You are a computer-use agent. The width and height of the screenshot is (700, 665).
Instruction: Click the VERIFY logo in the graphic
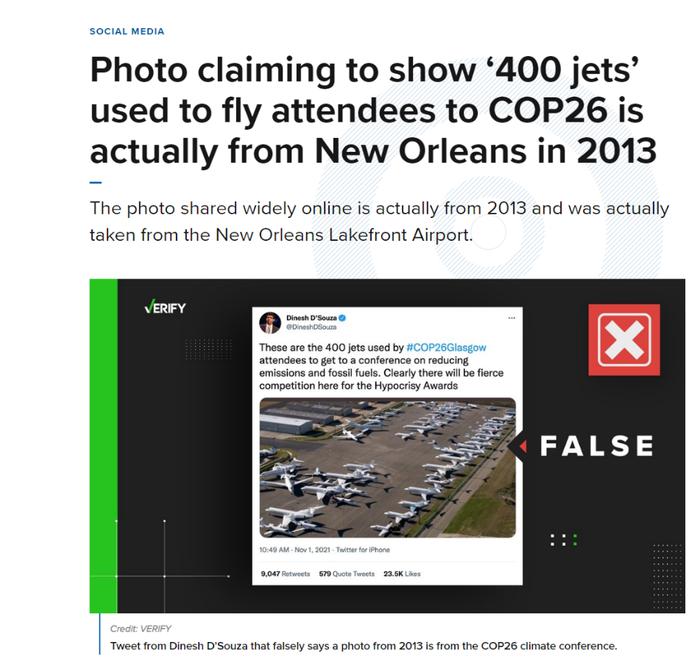click(165, 308)
